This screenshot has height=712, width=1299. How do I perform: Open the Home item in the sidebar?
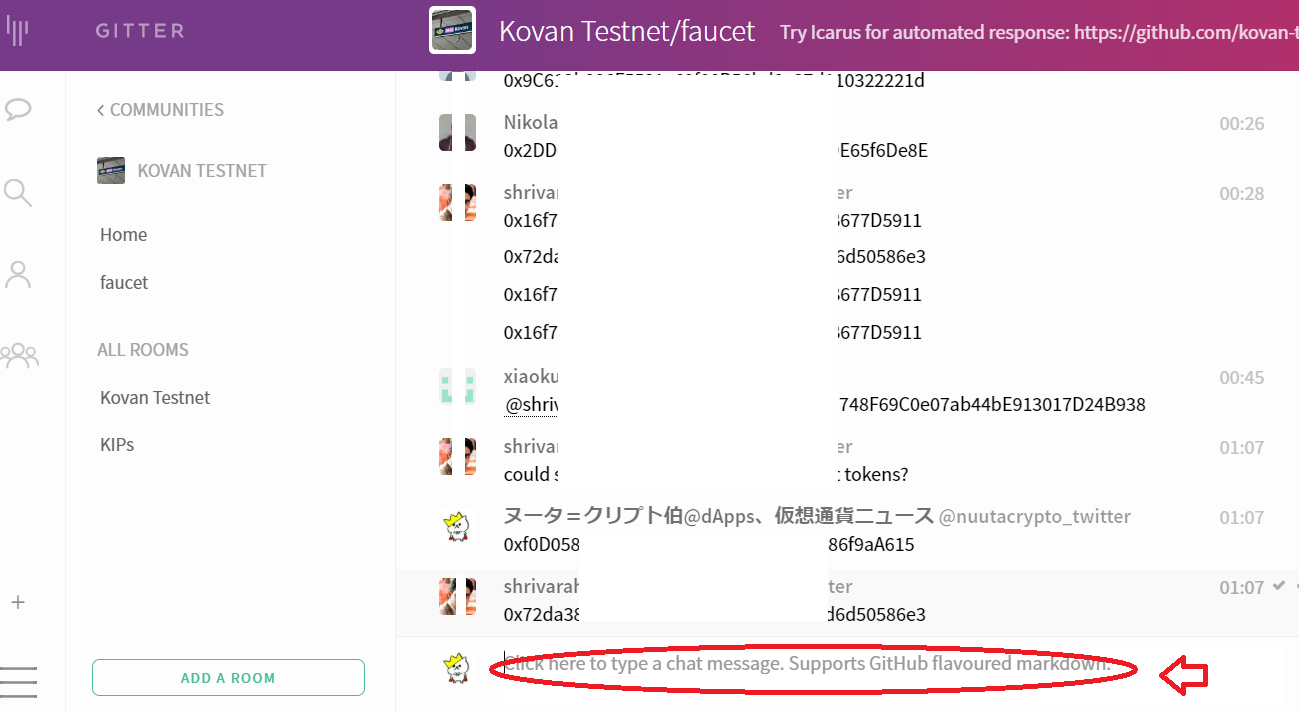[x=124, y=235]
